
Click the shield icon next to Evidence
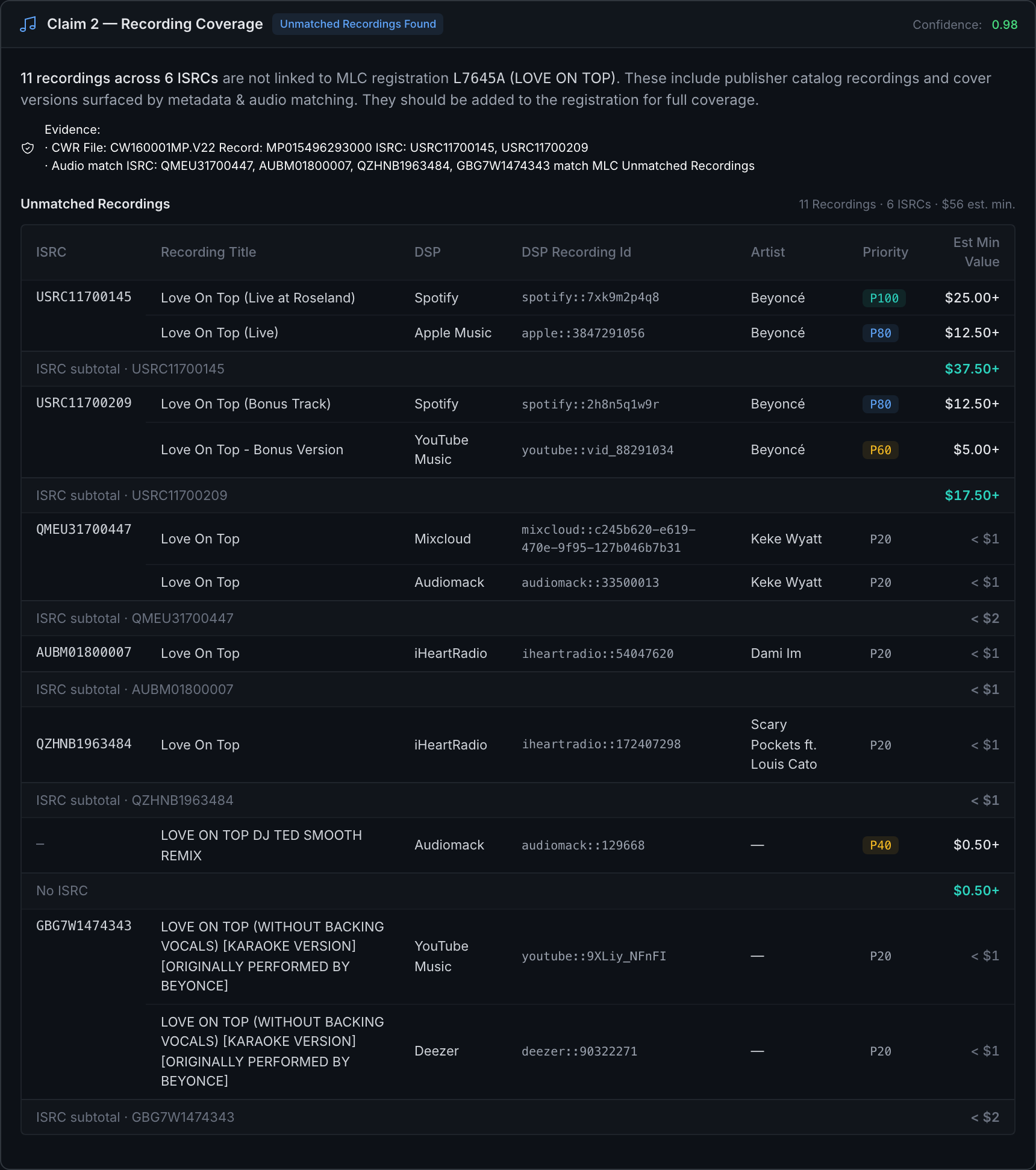[28, 148]
